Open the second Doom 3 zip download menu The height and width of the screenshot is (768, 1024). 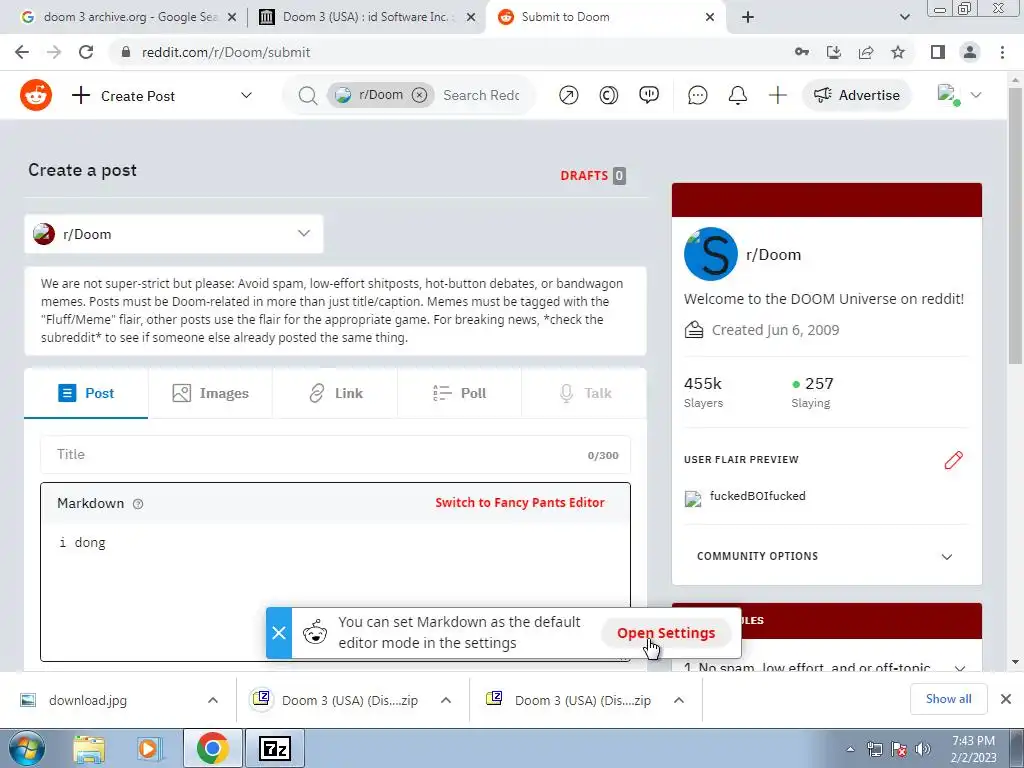click(679, 700)
